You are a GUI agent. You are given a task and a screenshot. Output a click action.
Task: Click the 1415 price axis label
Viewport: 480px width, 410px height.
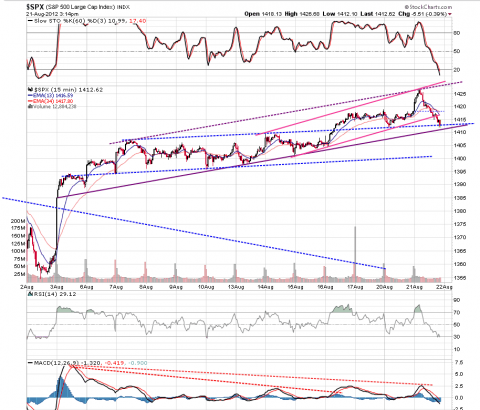click(460, 119)
